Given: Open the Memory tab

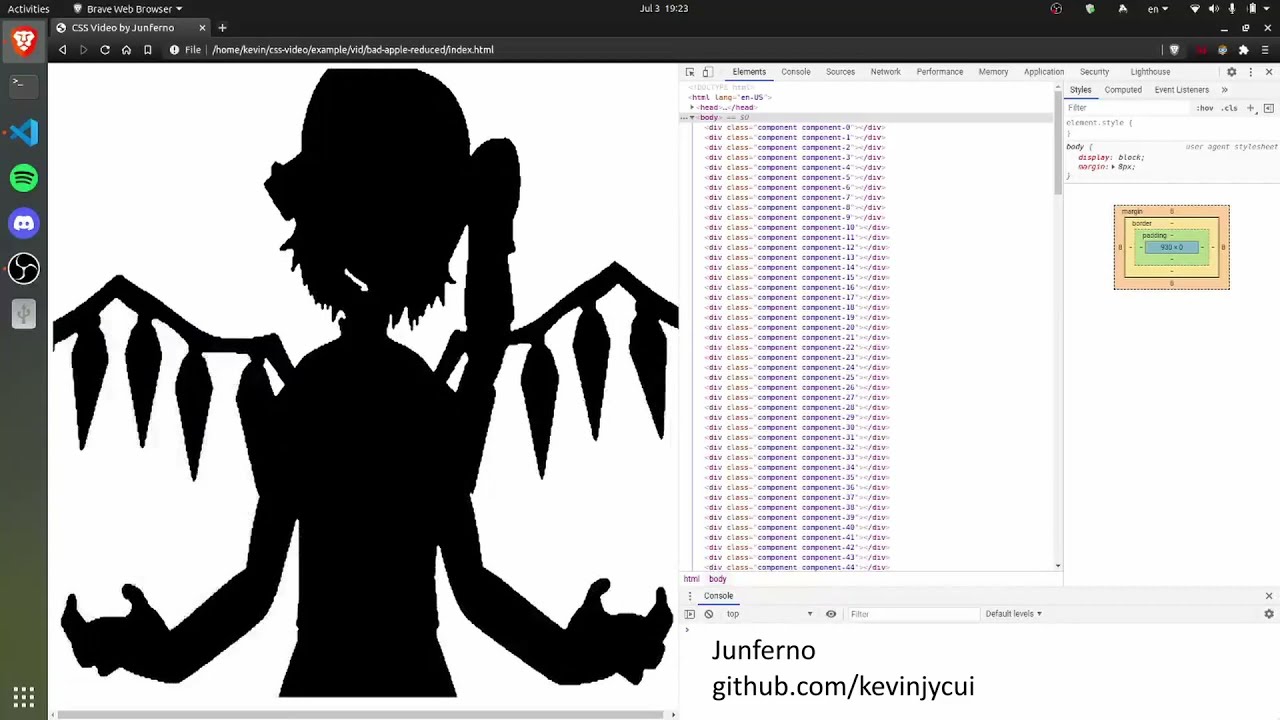Looking at the screenshot, I should 993,72.
